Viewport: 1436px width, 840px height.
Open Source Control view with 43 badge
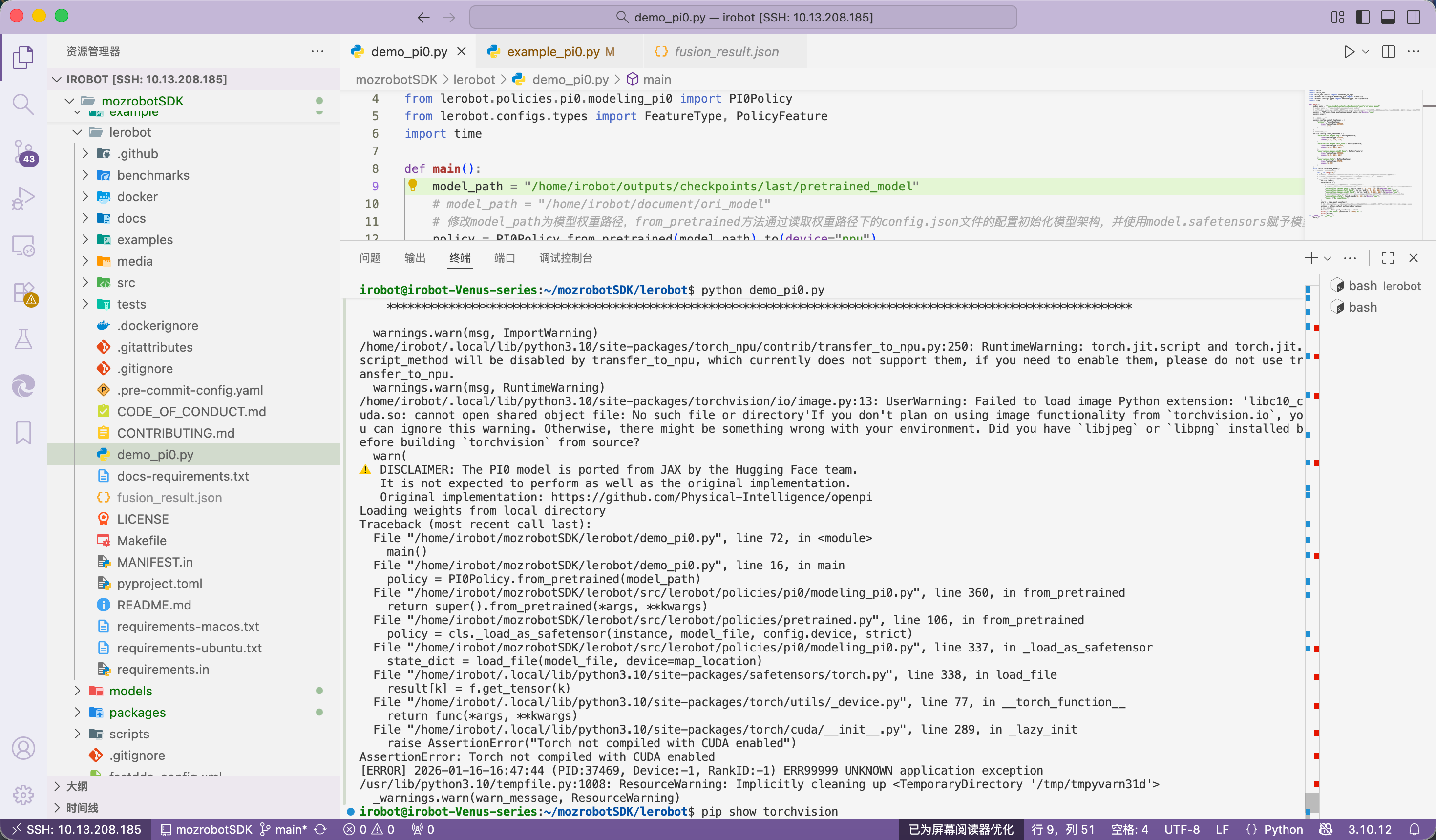[x=23, y=151]
